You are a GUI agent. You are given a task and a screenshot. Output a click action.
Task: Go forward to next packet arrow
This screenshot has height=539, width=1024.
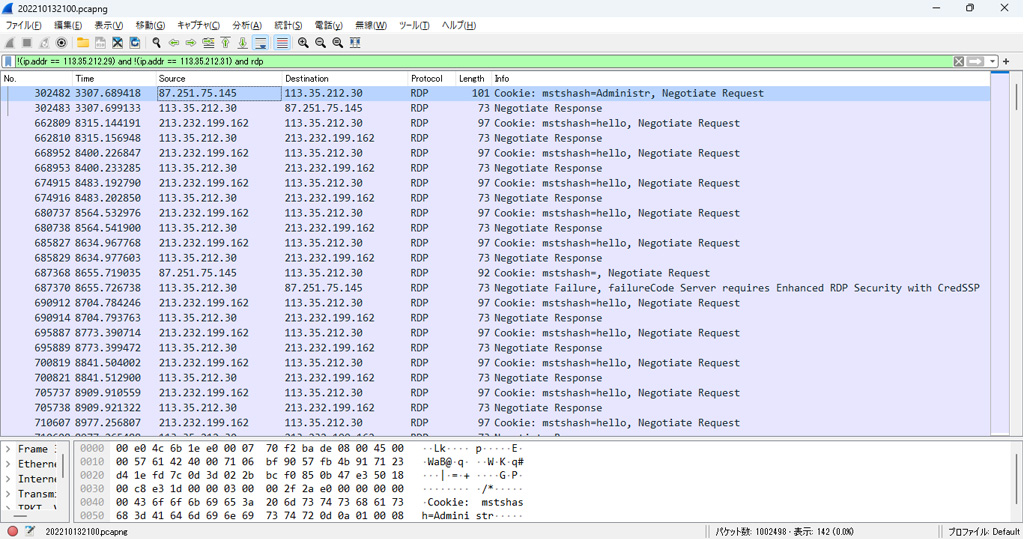point(191,42)
